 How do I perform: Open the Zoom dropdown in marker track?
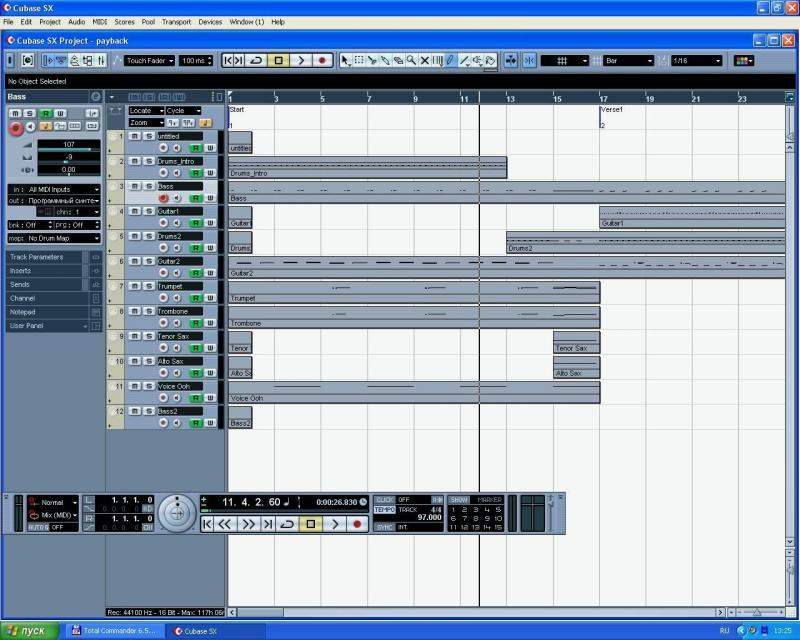pos(146,123)
